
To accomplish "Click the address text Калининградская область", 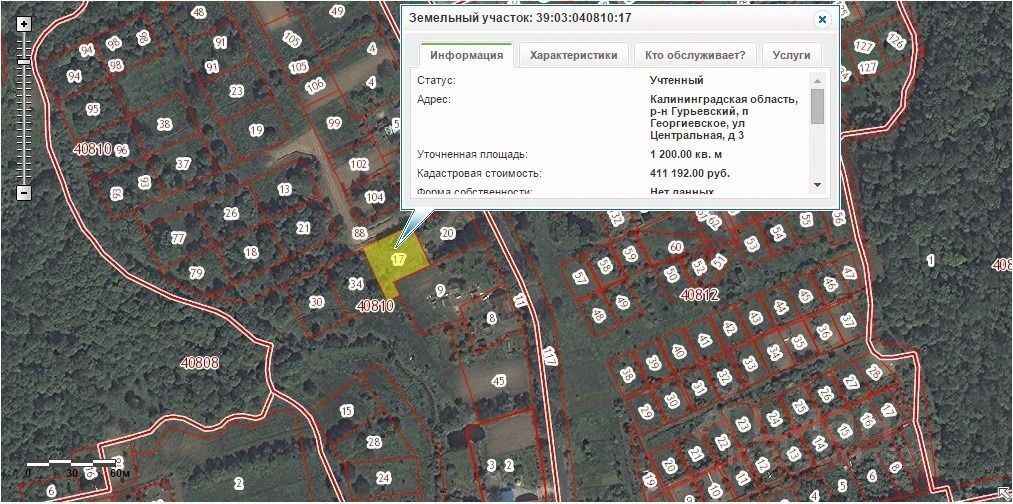I will tap(724, 100).
